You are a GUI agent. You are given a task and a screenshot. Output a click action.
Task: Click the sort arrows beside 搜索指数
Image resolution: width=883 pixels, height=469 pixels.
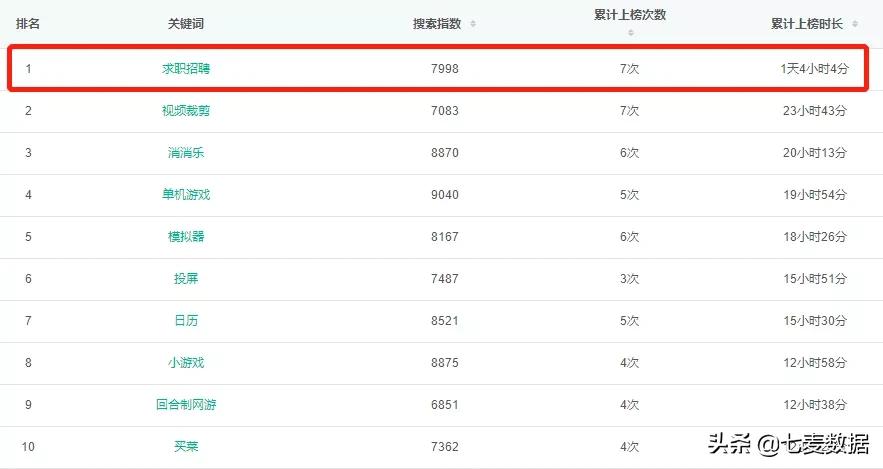pos(473,24)
